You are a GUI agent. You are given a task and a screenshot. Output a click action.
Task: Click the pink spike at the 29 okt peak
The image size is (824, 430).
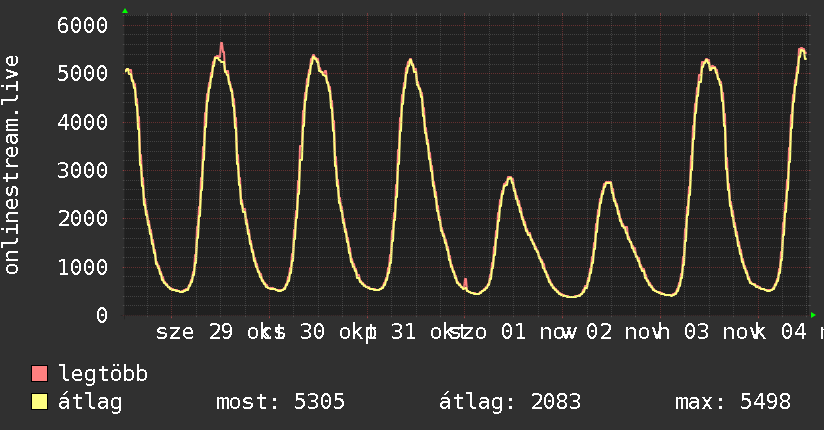[222, 50]
